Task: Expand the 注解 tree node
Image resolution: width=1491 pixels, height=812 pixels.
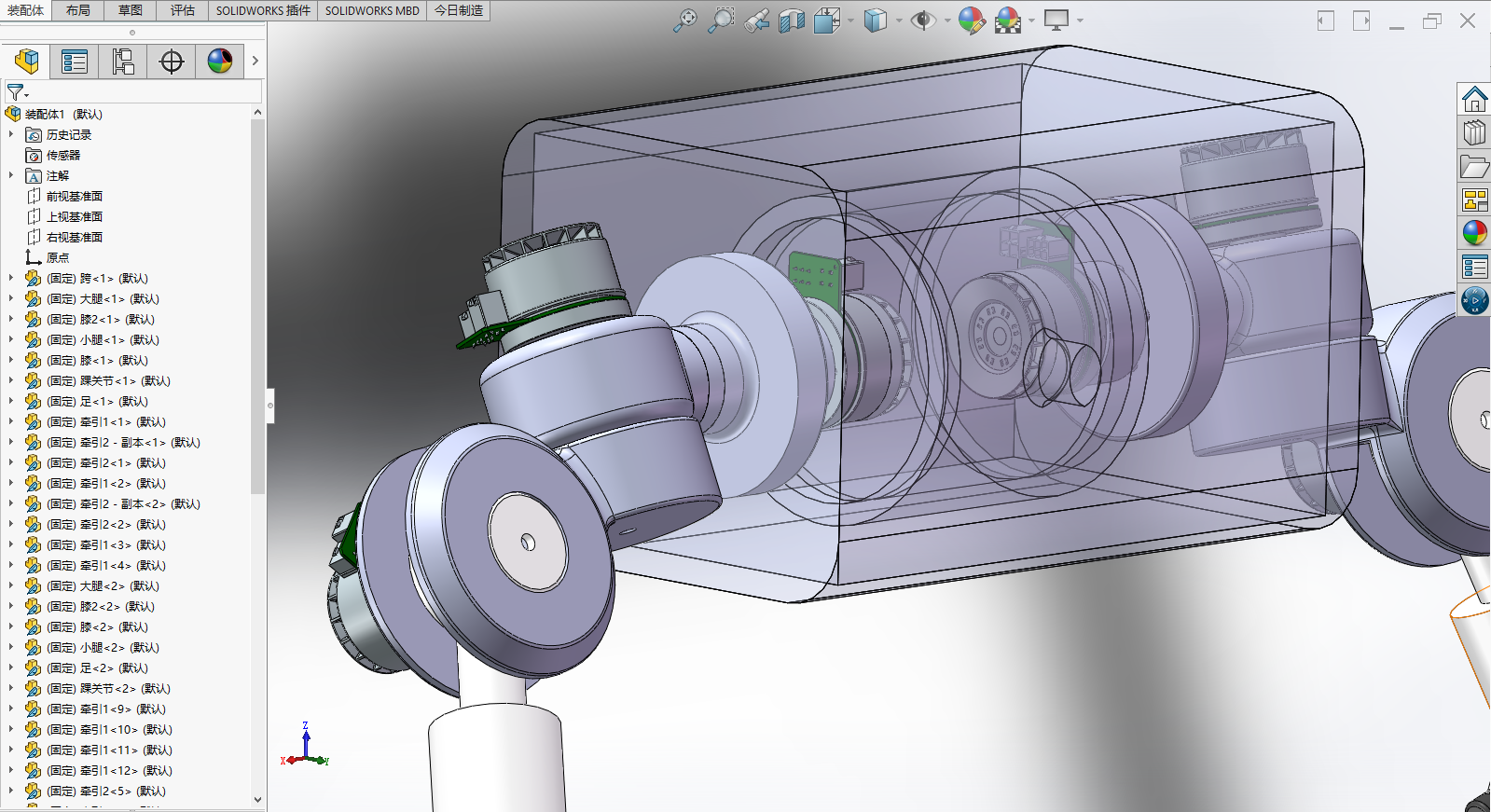Action: [x=11, y=175]
